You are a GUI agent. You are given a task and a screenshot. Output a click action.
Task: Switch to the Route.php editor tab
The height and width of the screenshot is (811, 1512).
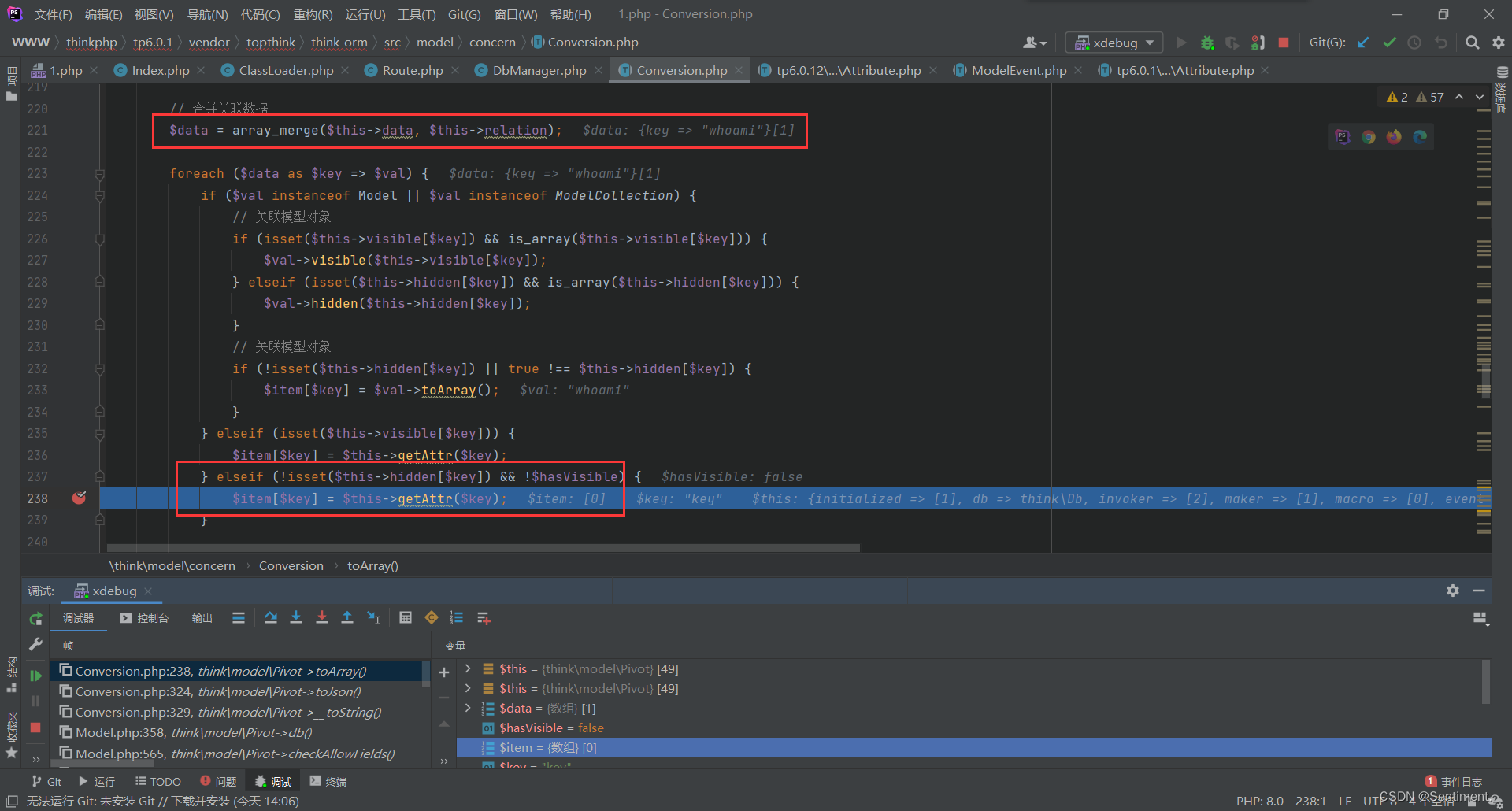coord(412,71)
